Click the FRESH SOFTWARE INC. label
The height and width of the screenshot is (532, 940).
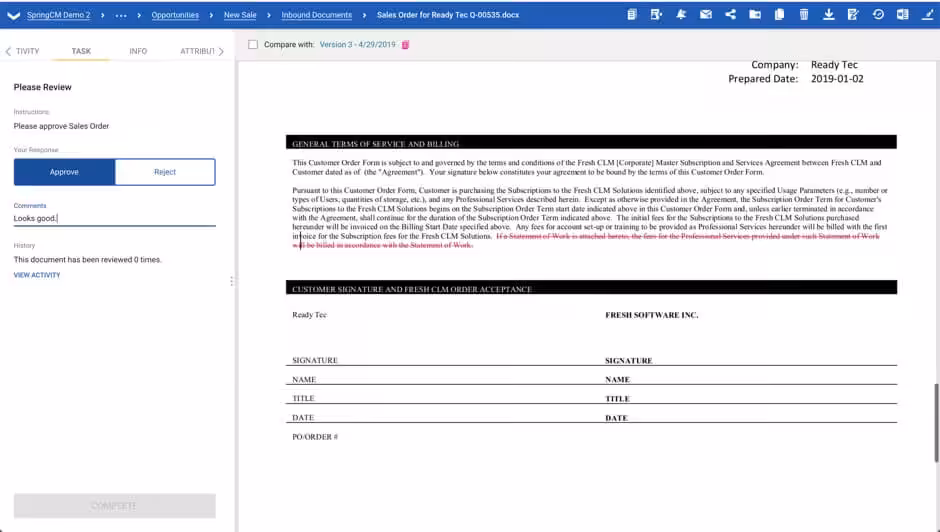(652, 315)
